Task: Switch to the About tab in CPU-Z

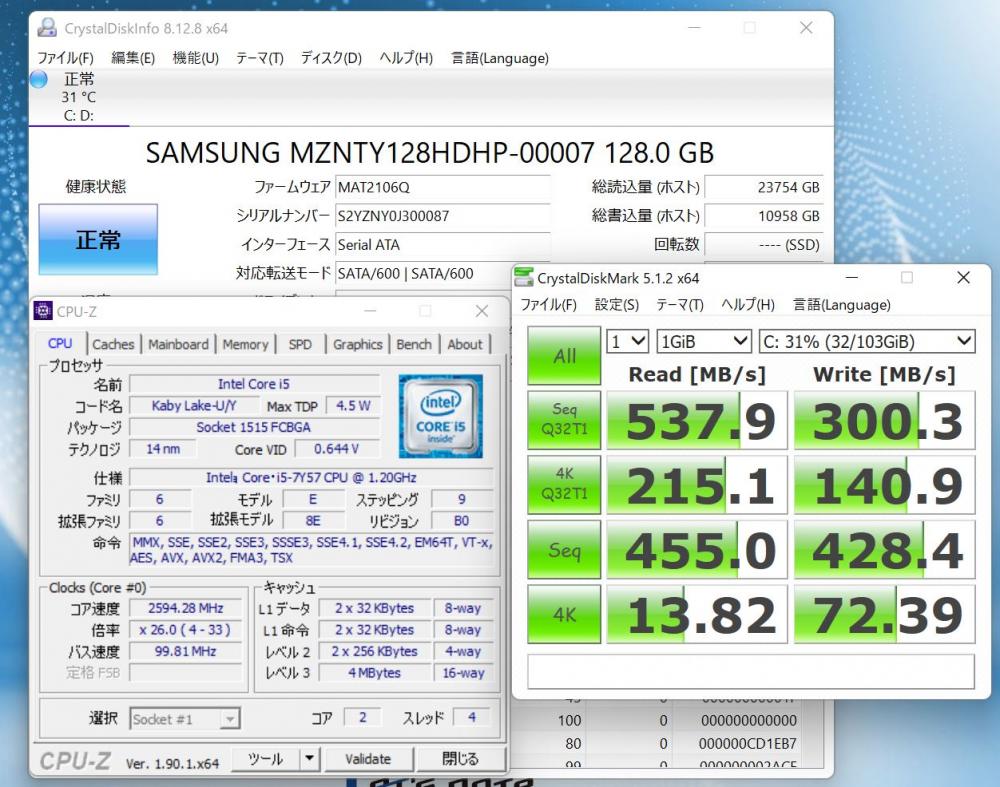Action: (465, 344)
